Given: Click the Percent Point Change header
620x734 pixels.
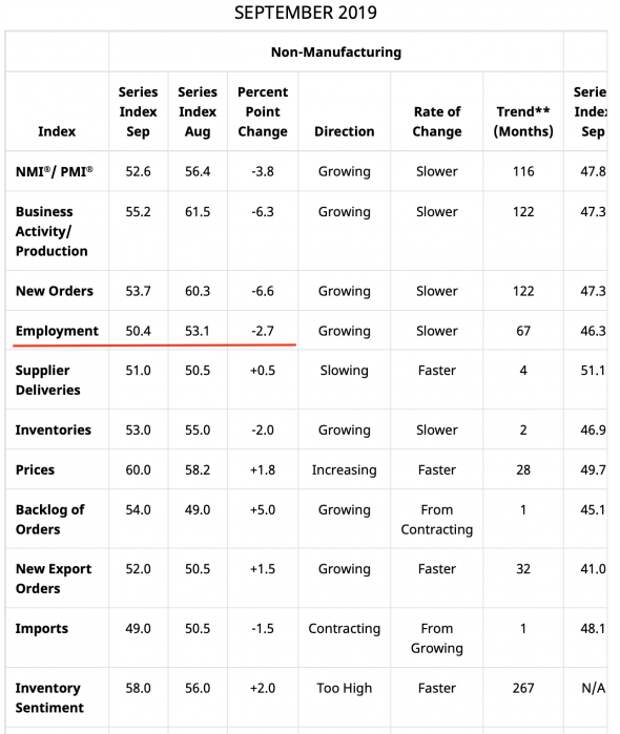Looking at the screenshot, I should tap(262, 112).
